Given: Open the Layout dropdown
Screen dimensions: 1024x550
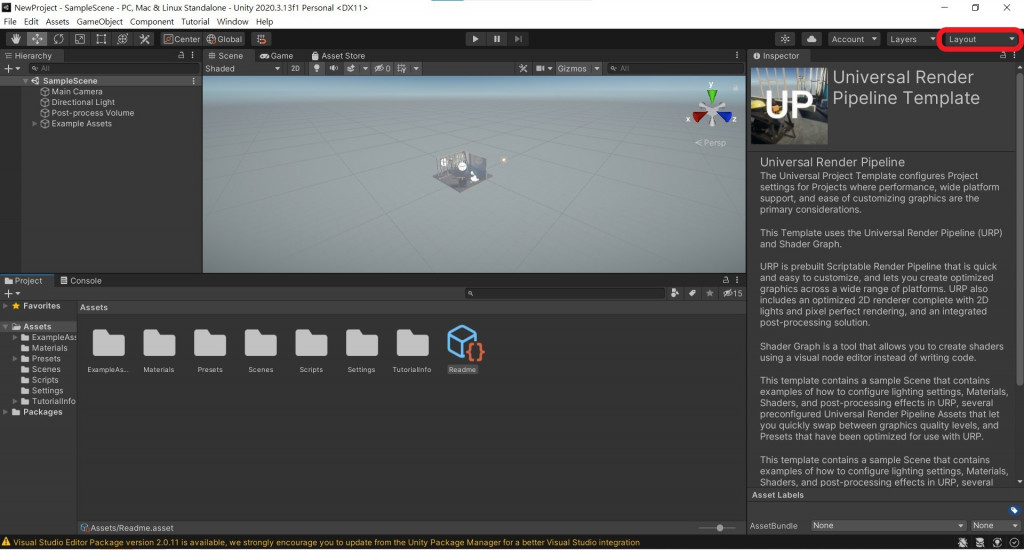Looking at the screenshot, I should (980, 39).
